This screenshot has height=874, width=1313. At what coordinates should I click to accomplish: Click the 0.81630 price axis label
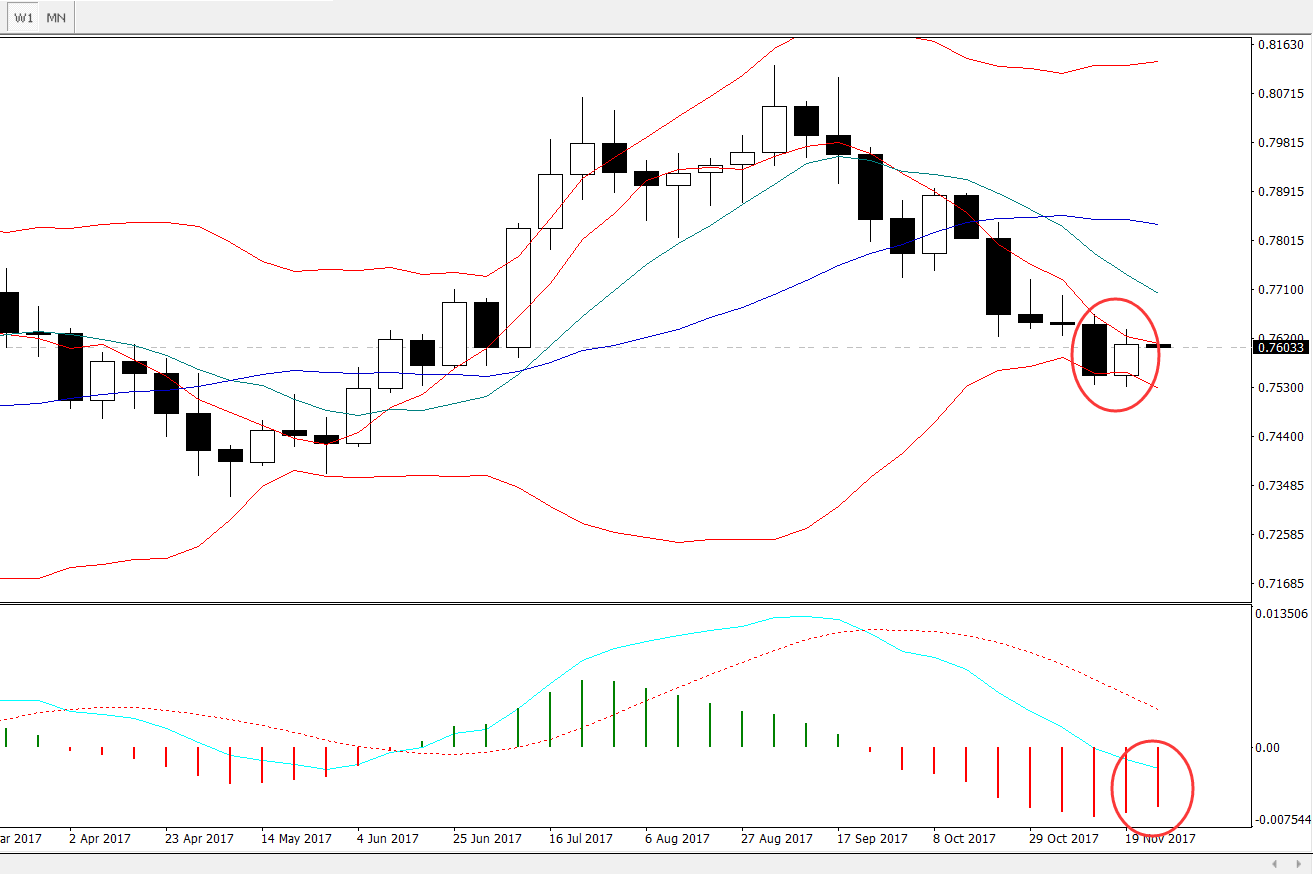coord(1283,45)
